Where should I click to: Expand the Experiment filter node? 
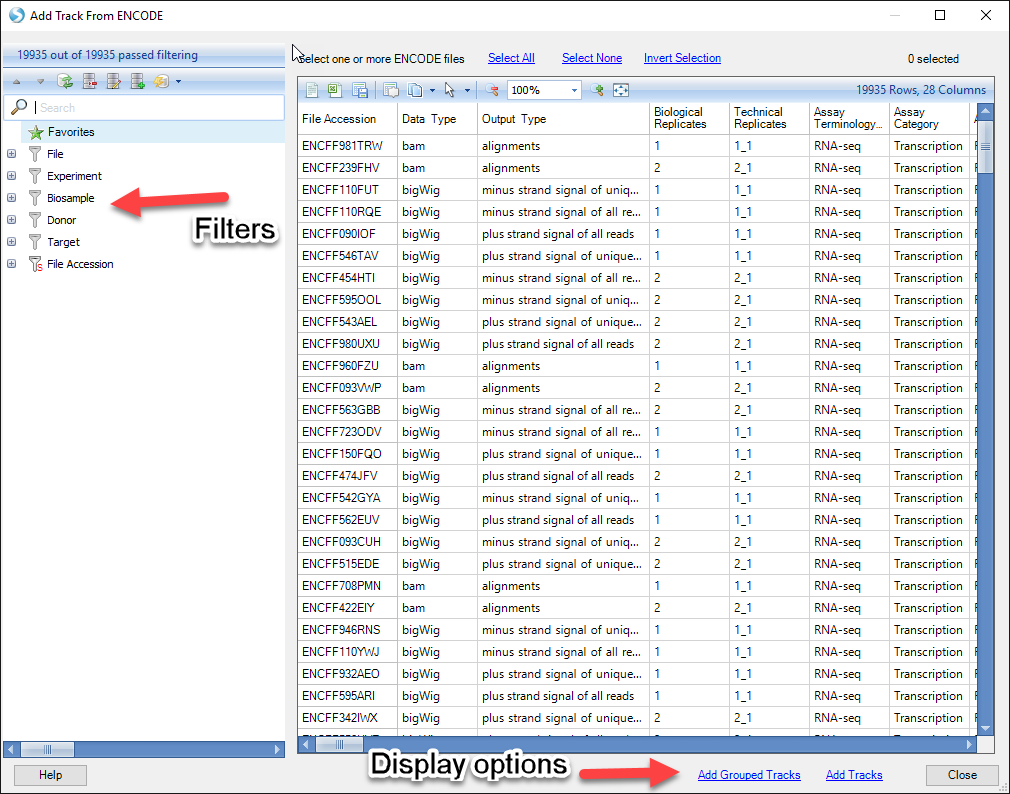point(12,176)
